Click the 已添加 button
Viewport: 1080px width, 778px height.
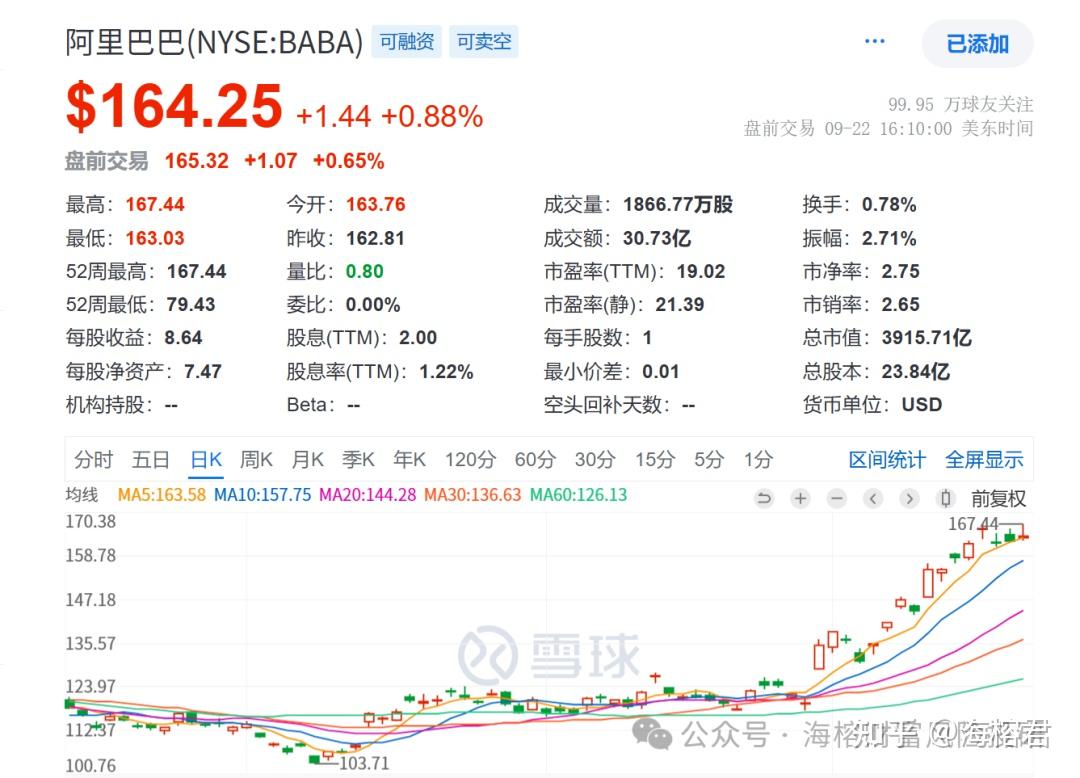click(x=977, y=44)
